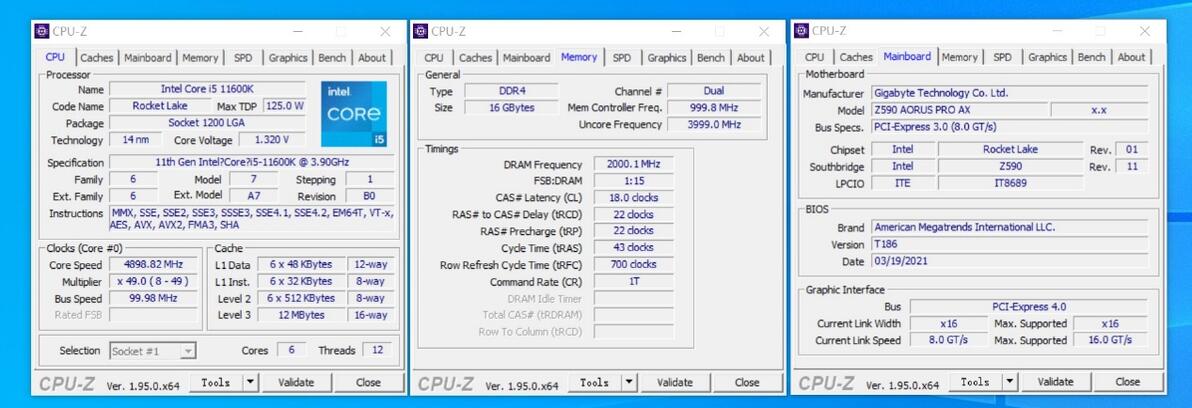Open the Memory tab in the Mainboard window

(x=959, y=58)
